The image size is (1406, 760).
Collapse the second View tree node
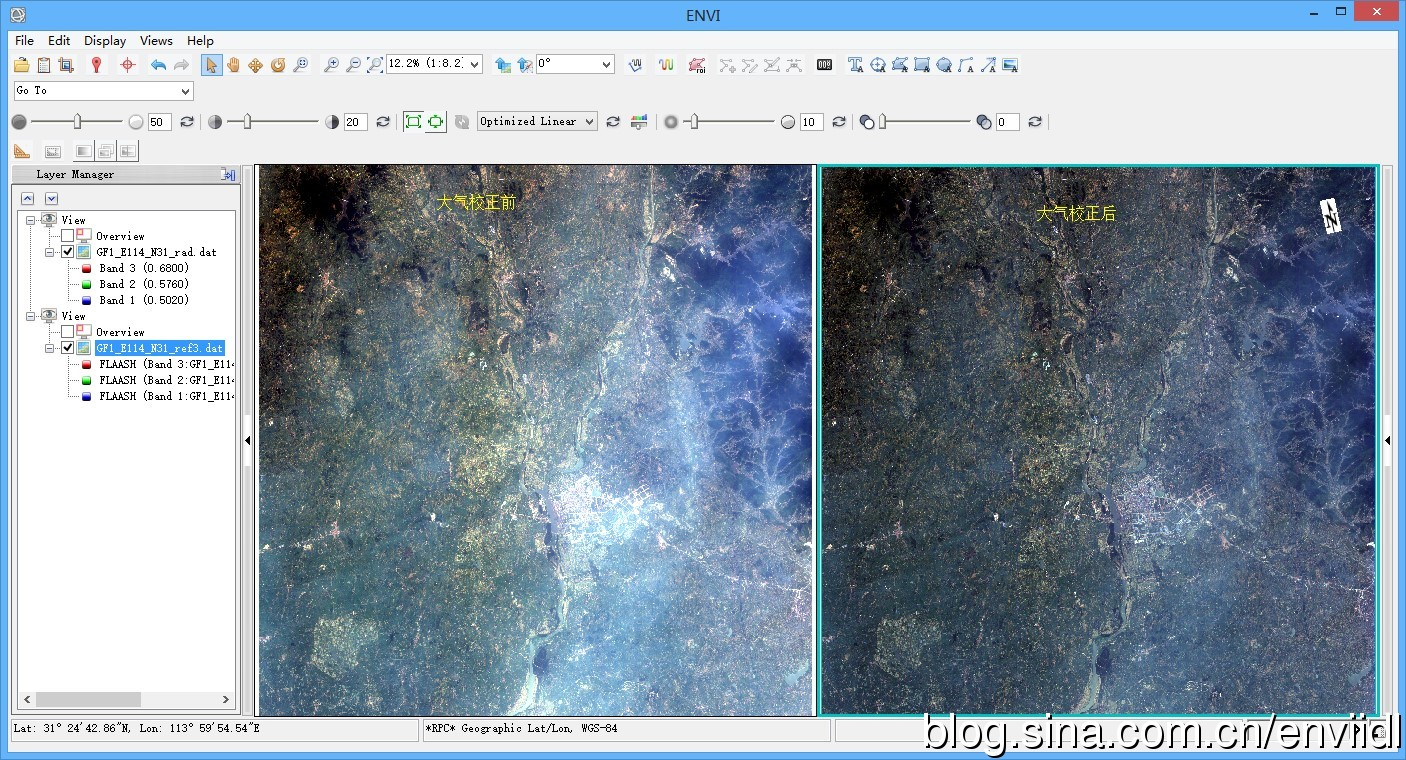point(31,316)
